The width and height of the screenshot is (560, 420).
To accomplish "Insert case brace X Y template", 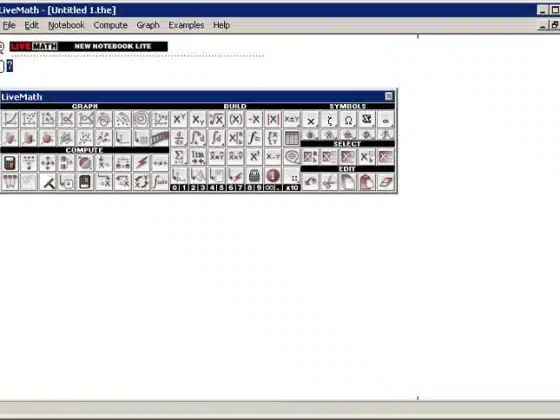I will pyautogui.click(x=273, y=138).
